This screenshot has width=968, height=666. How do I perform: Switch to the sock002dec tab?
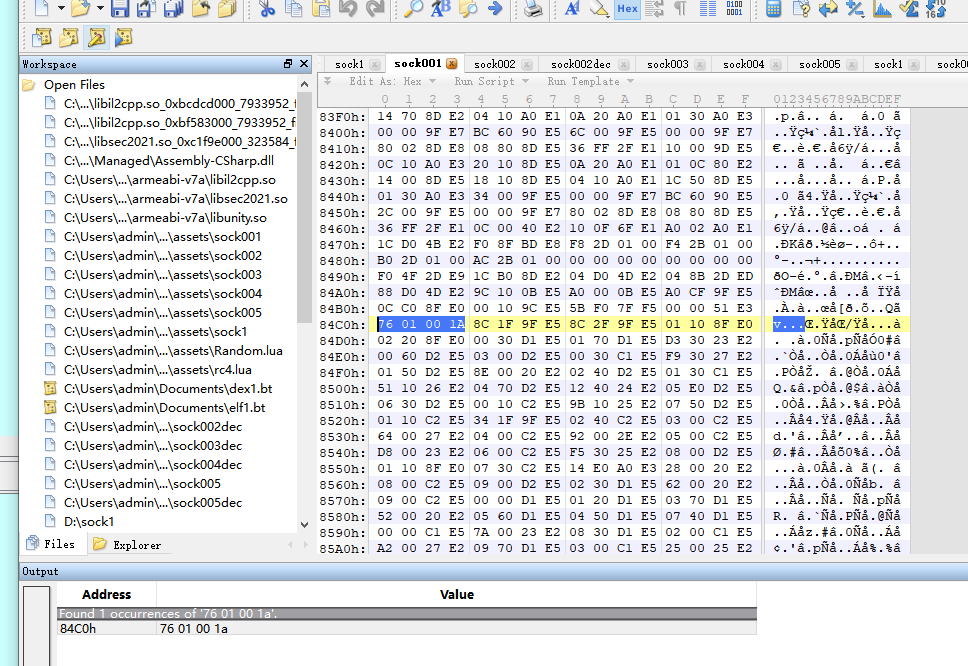(x=580, y=64)
